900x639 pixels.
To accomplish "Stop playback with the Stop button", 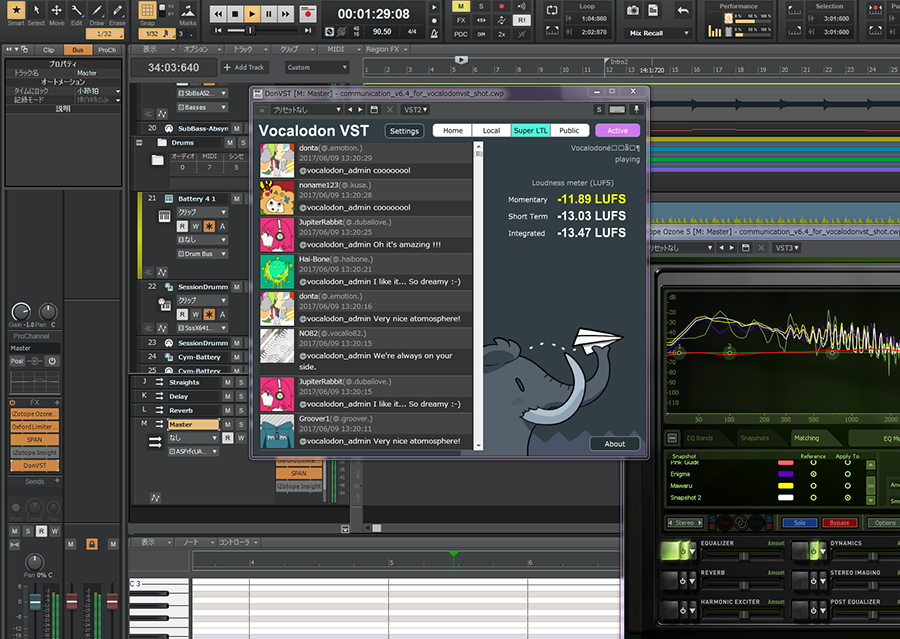I will coord(235,13).
